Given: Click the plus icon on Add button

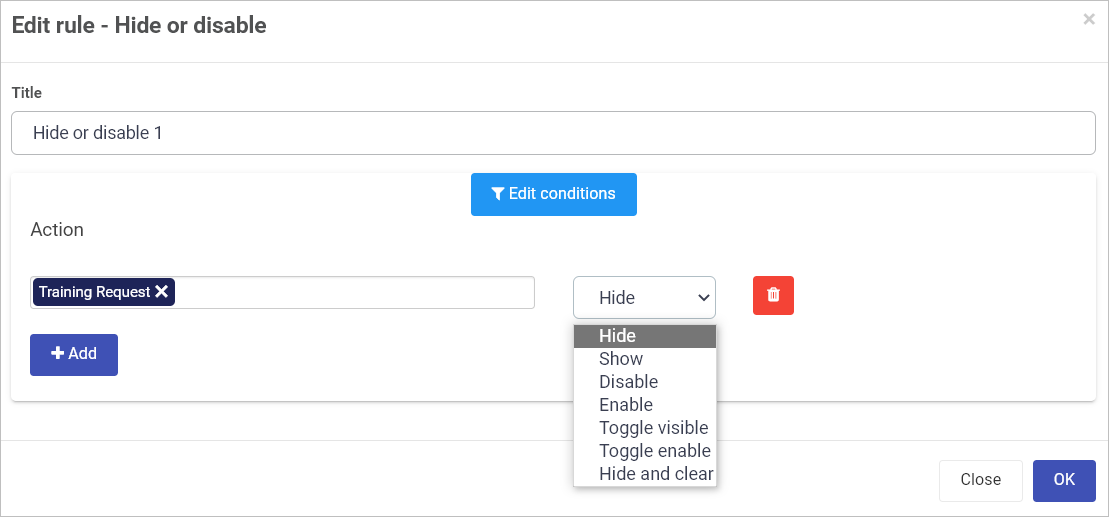Looking at the screenshot, I should coord(58,354).
